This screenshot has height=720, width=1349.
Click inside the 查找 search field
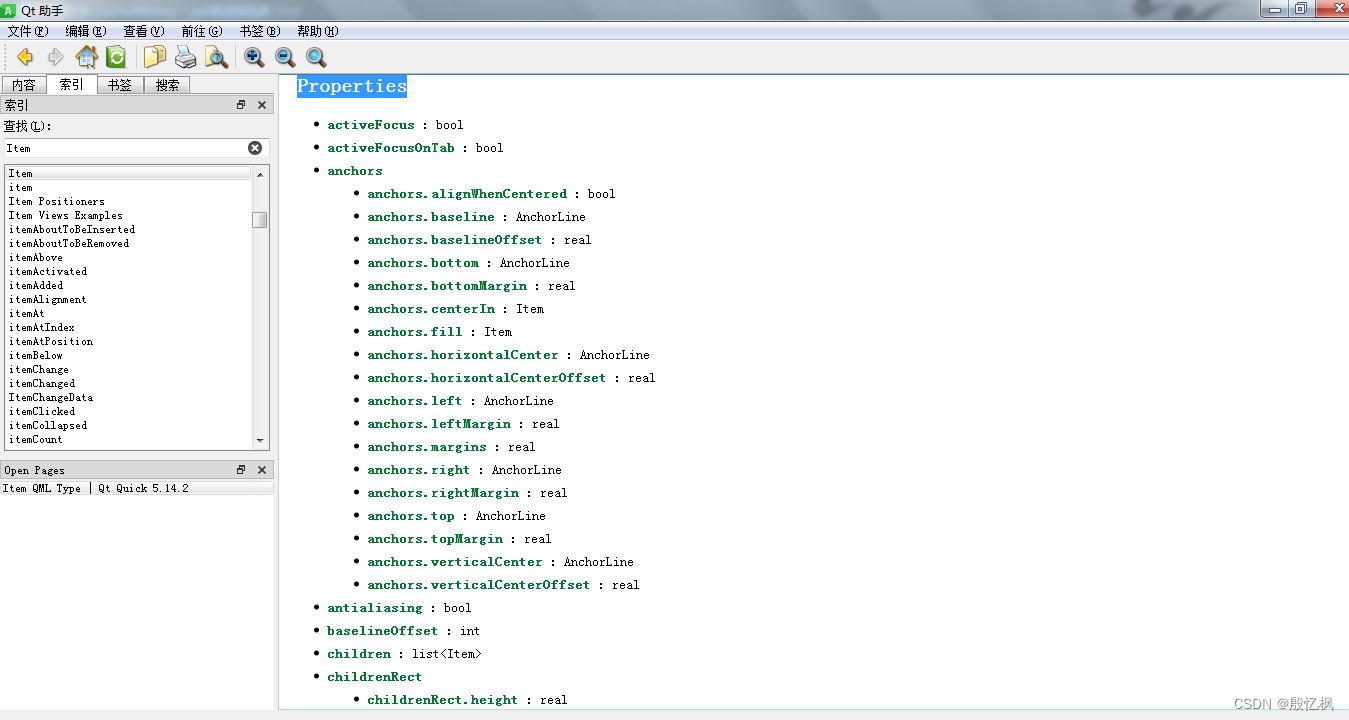click(120, 147)
